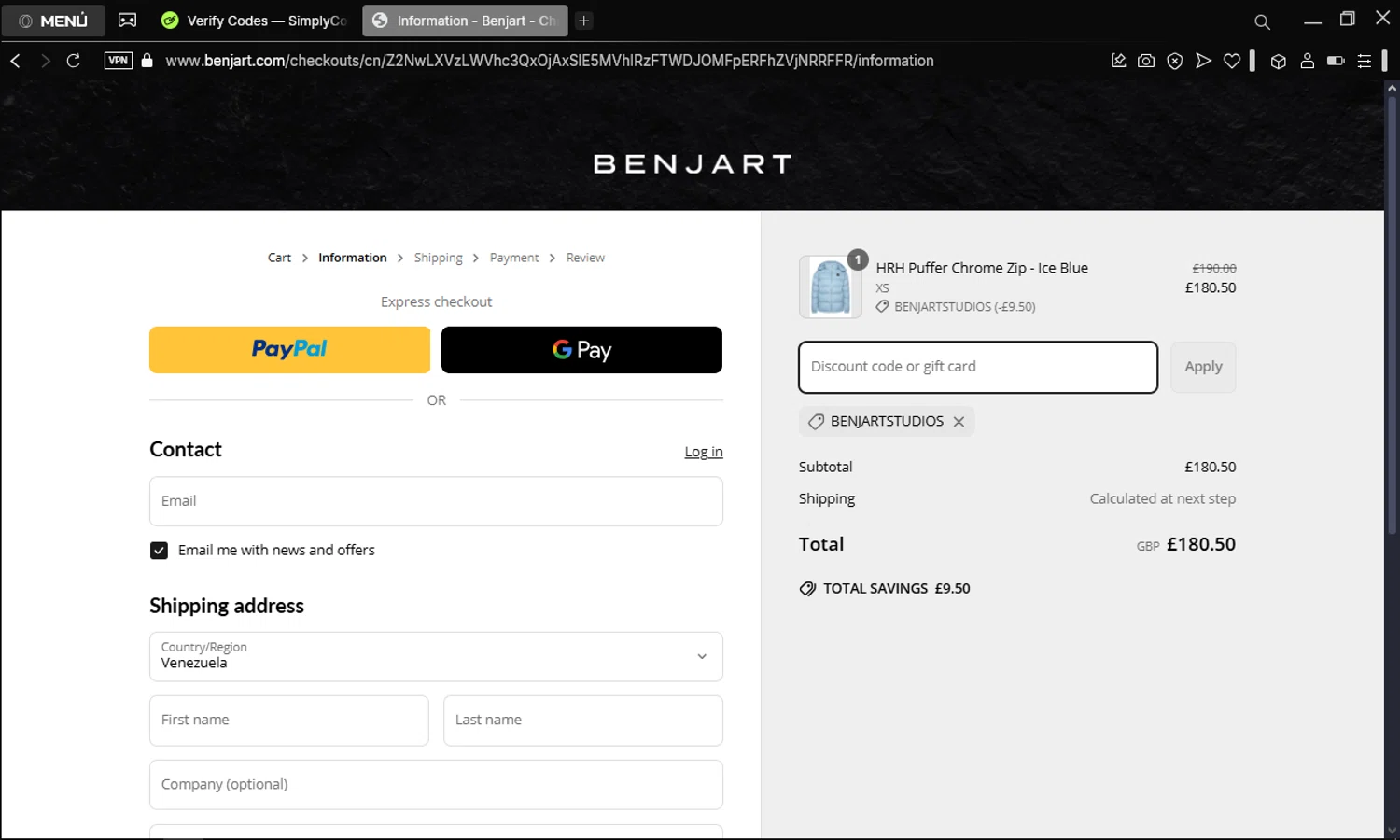
Task: Open the easy setup sliders icon
Action: (x=1365, y=61)
